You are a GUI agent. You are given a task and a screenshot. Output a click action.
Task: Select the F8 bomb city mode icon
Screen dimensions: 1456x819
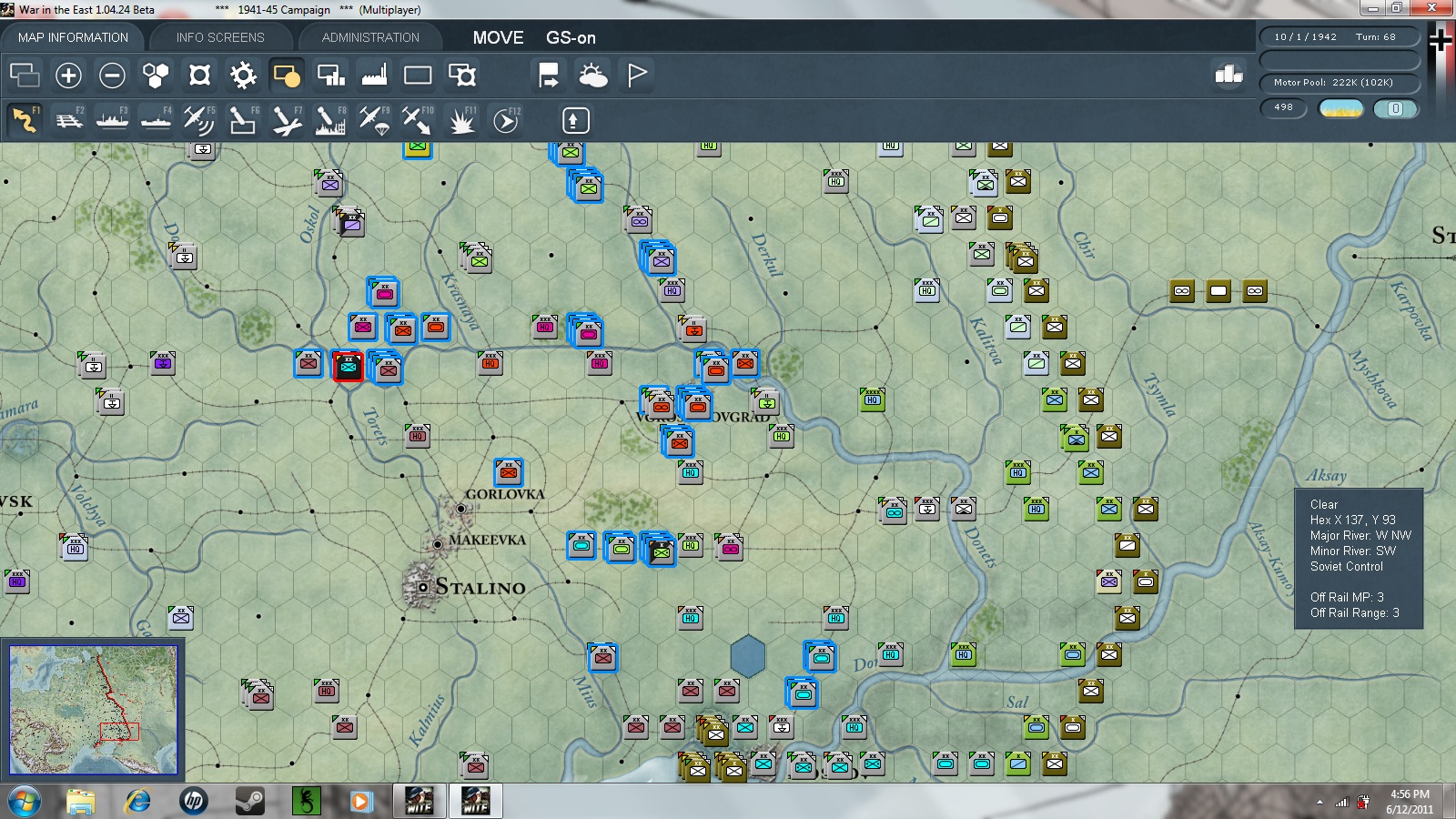click(330, 120)
